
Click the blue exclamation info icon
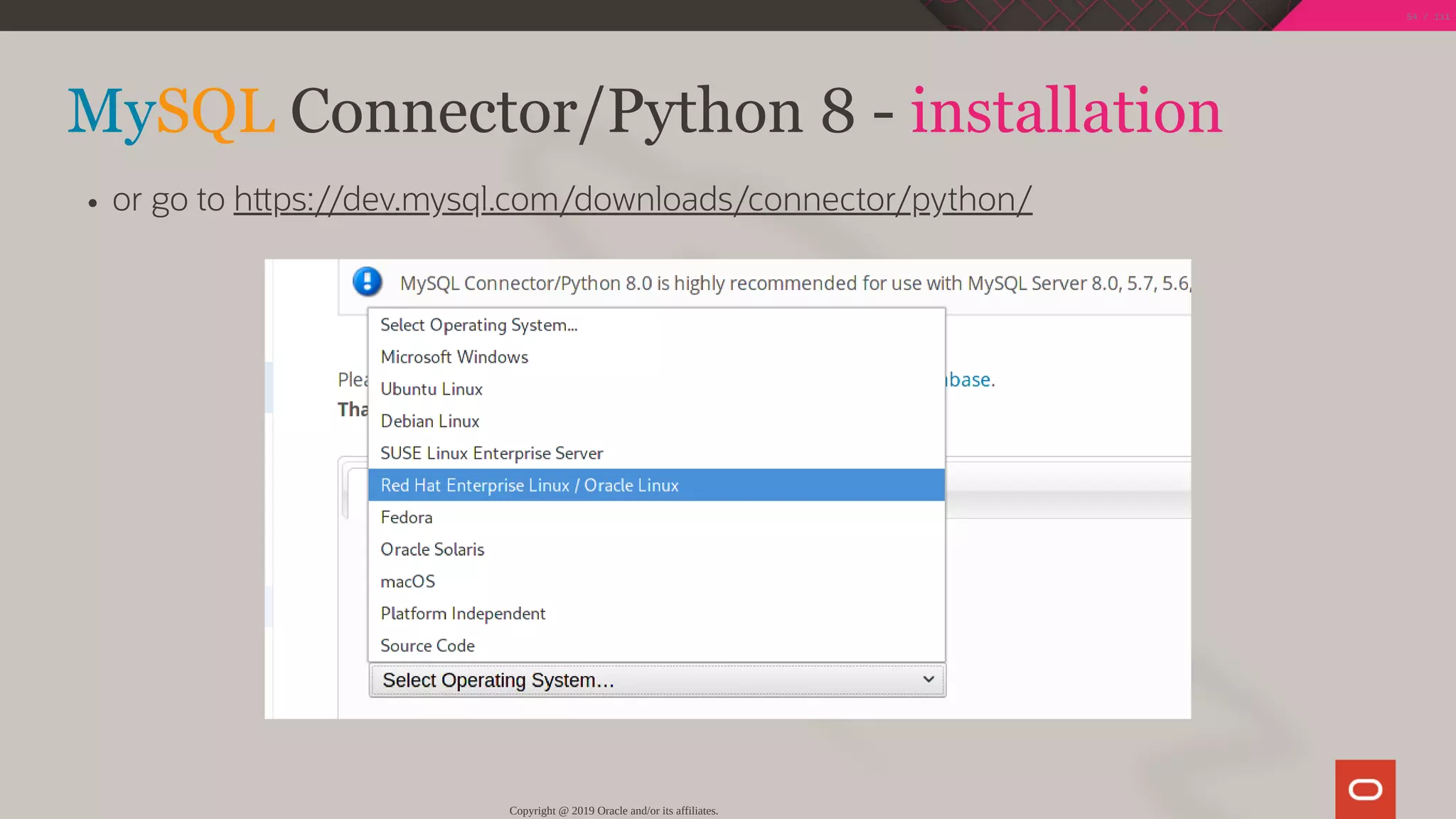[x=367, y=282]
